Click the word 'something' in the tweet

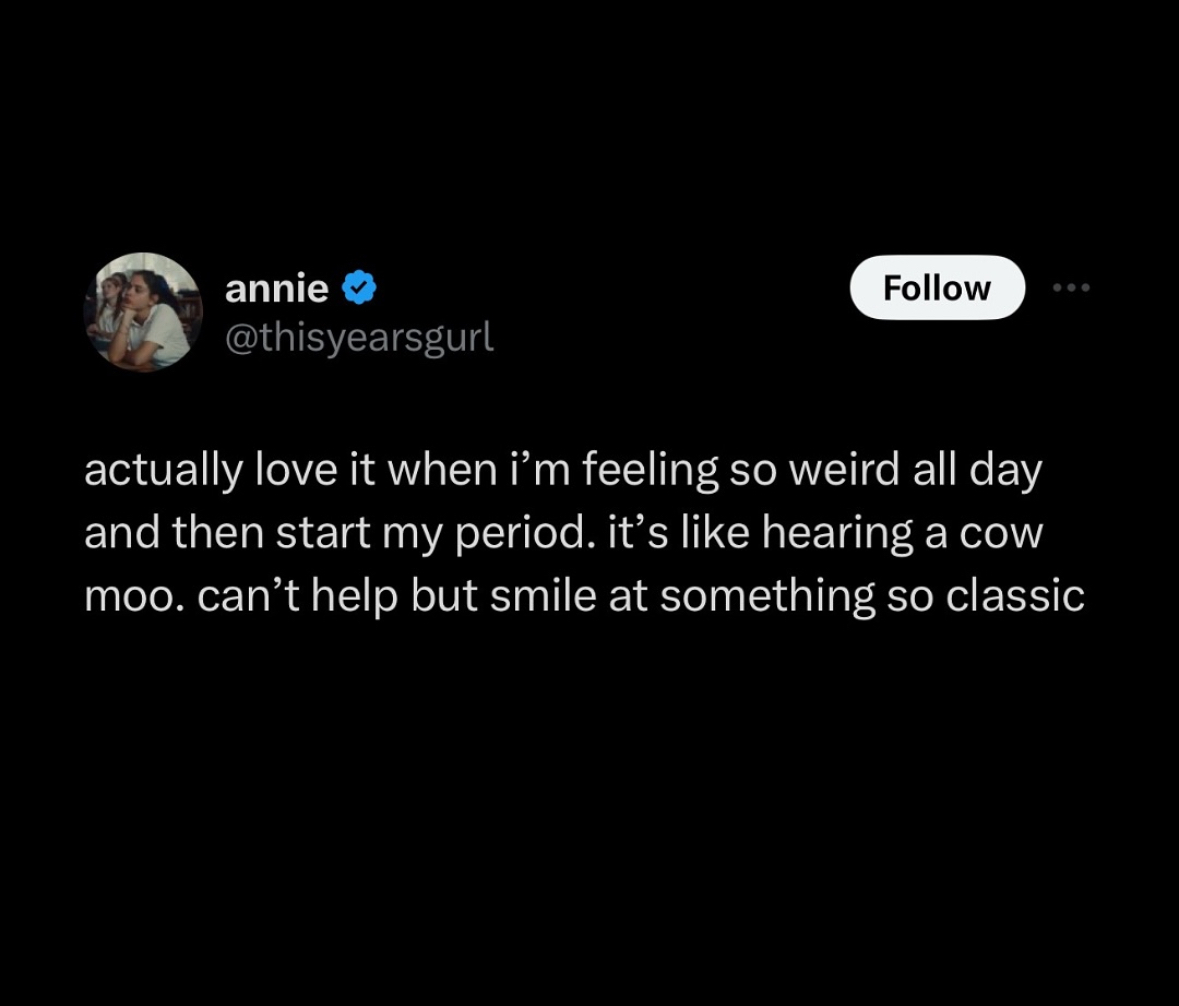pyautogui.click(x=768, y=598)
